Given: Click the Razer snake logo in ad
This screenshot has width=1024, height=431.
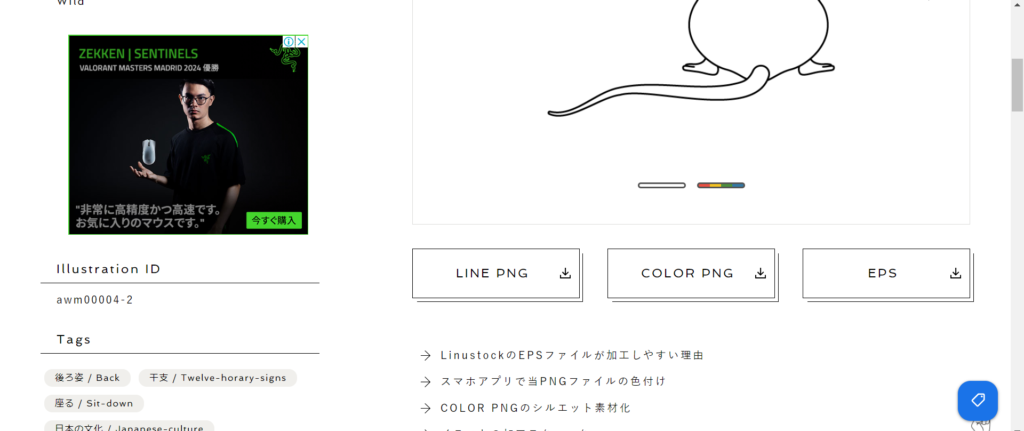Looking at the screenshot, I should 285,59.
